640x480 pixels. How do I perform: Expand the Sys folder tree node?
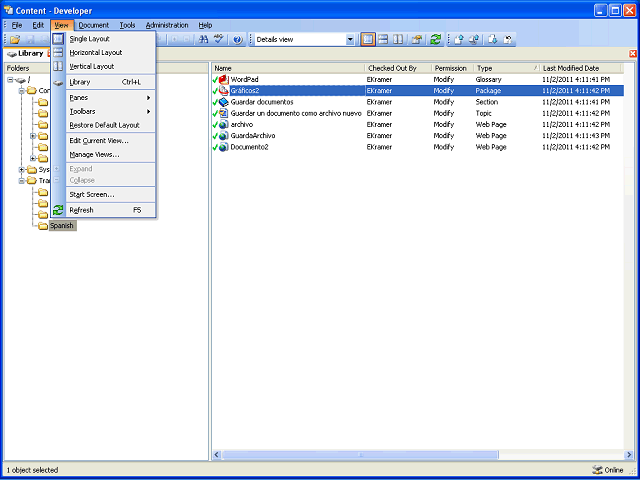click(22, 169)
